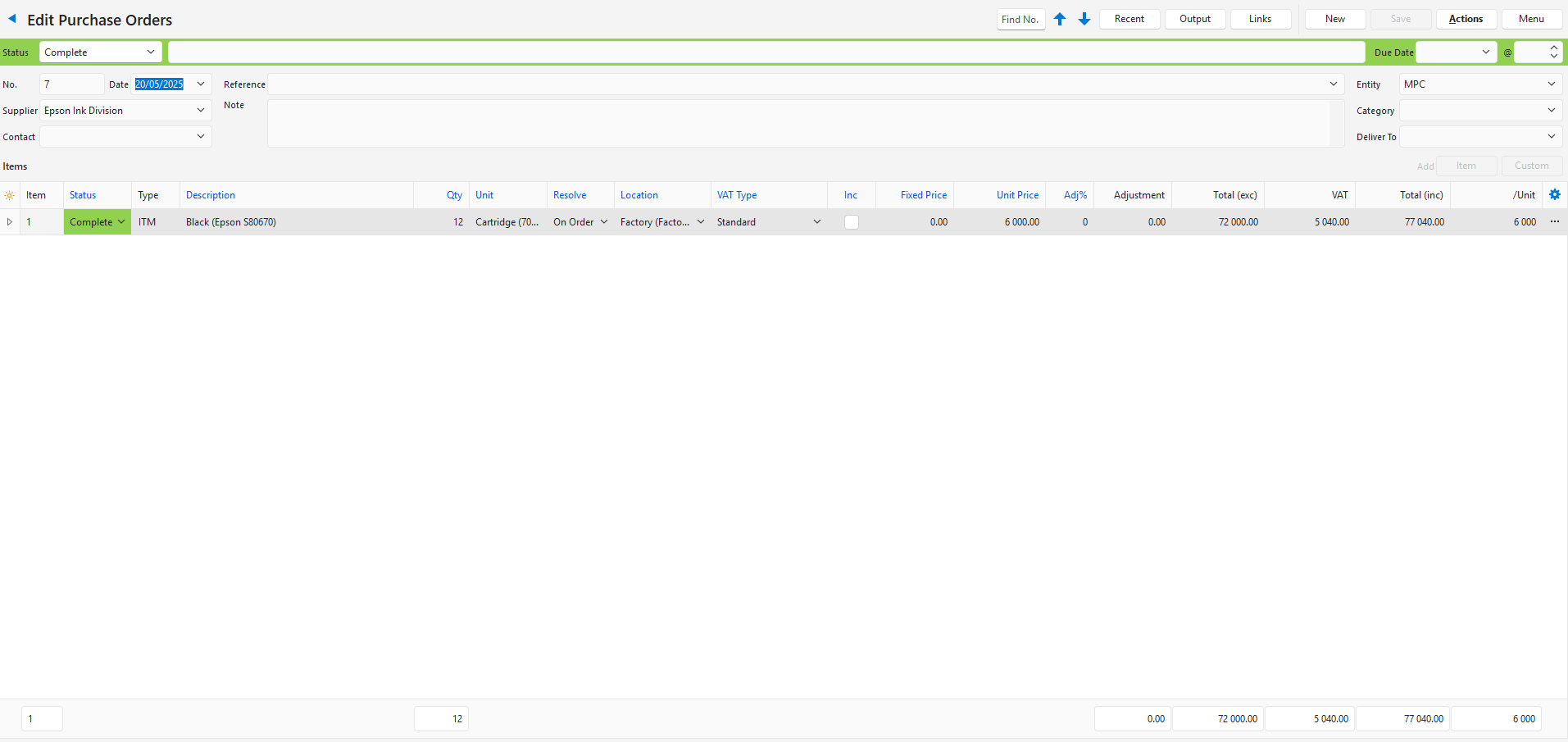The image size is (1568, 742).
Task: Click the back arrow beside Edit Purchase Orders
Action: (12, 19)
